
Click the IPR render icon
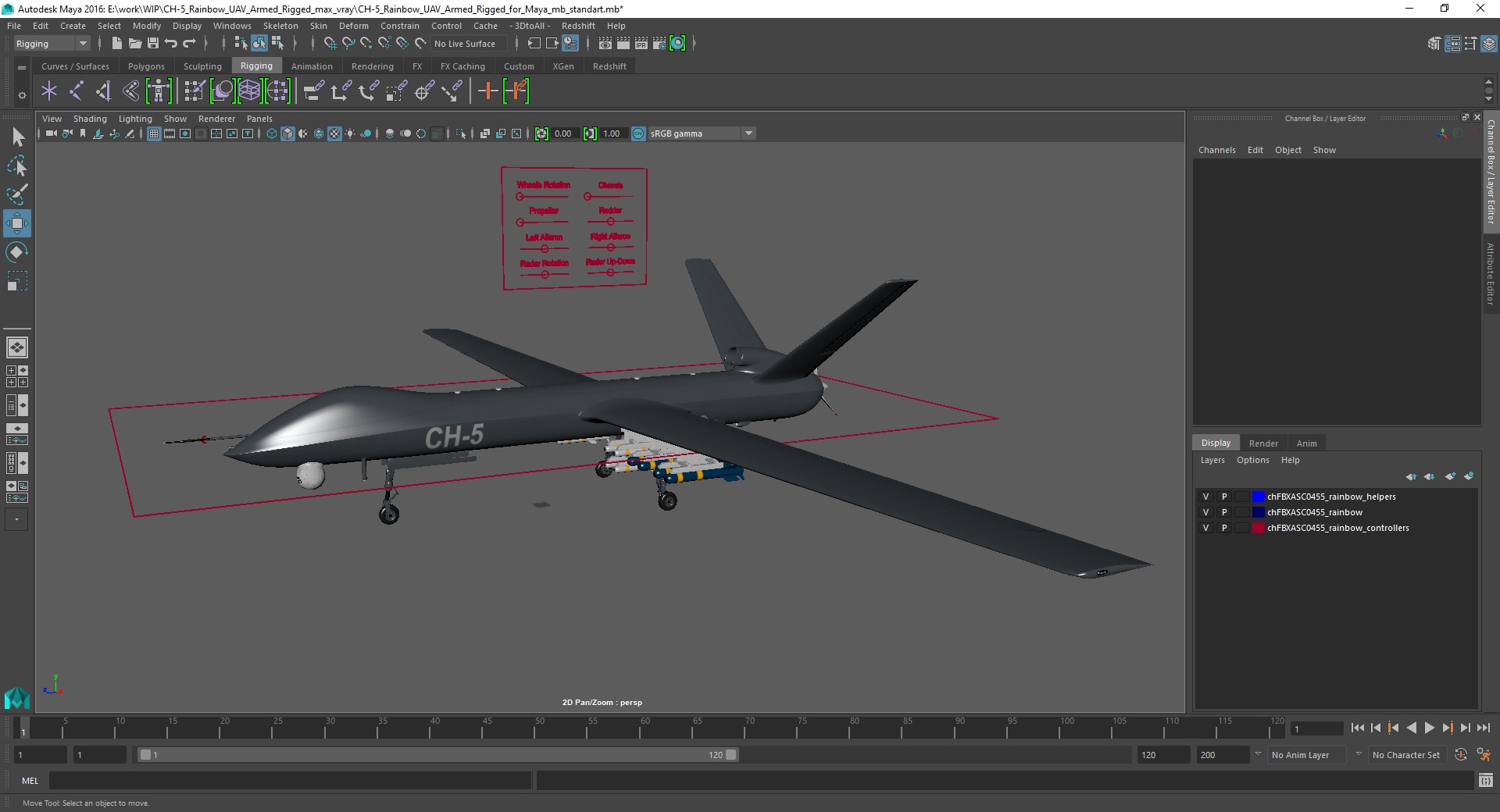pos(641,44)
